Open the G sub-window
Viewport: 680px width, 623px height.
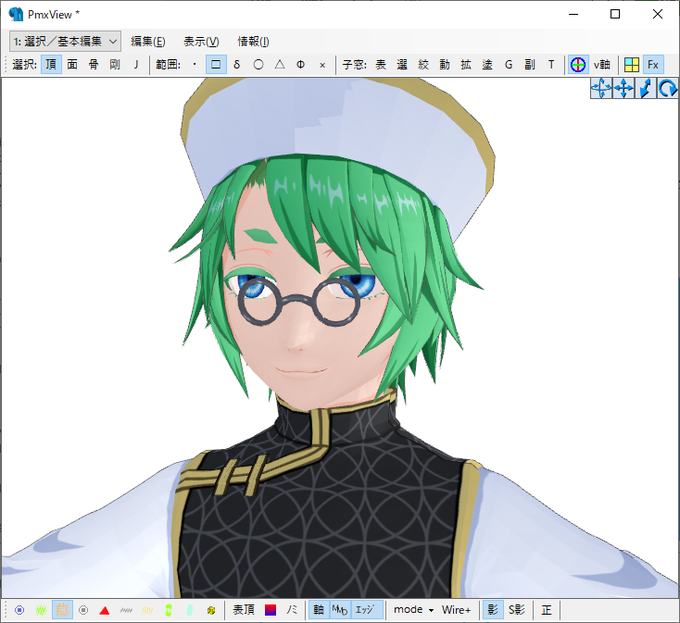tap(508, 65)
